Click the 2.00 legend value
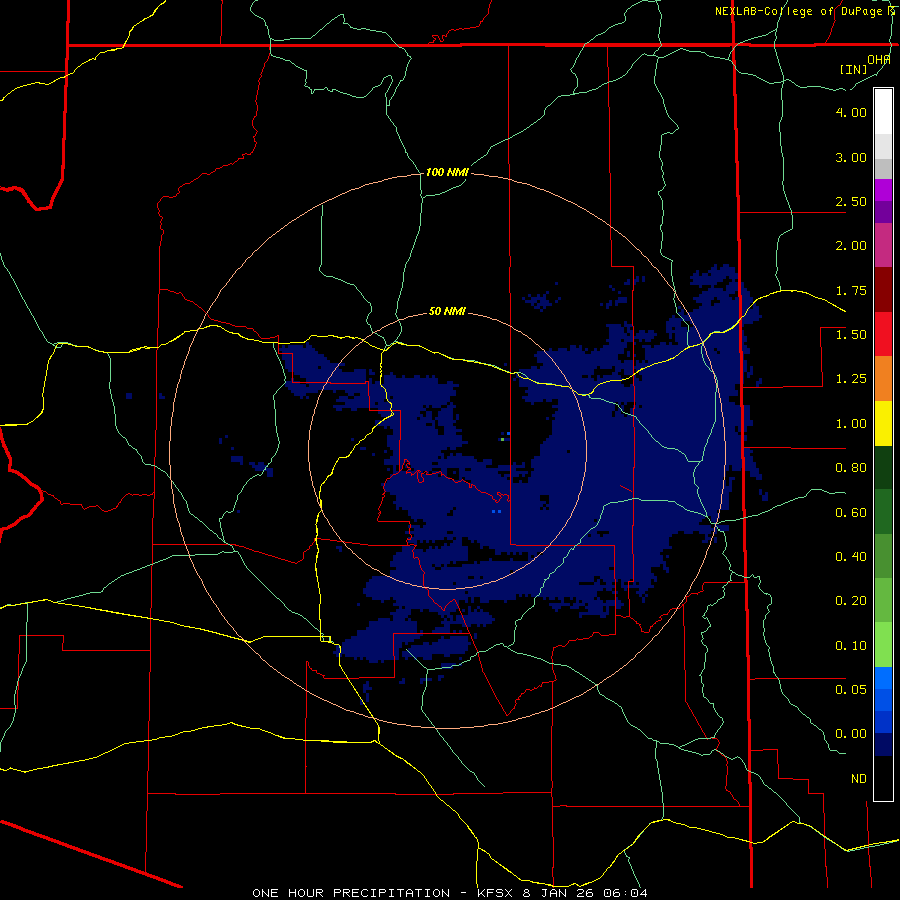The height and width of the screenshot is (900, 900). click(851, 246)
